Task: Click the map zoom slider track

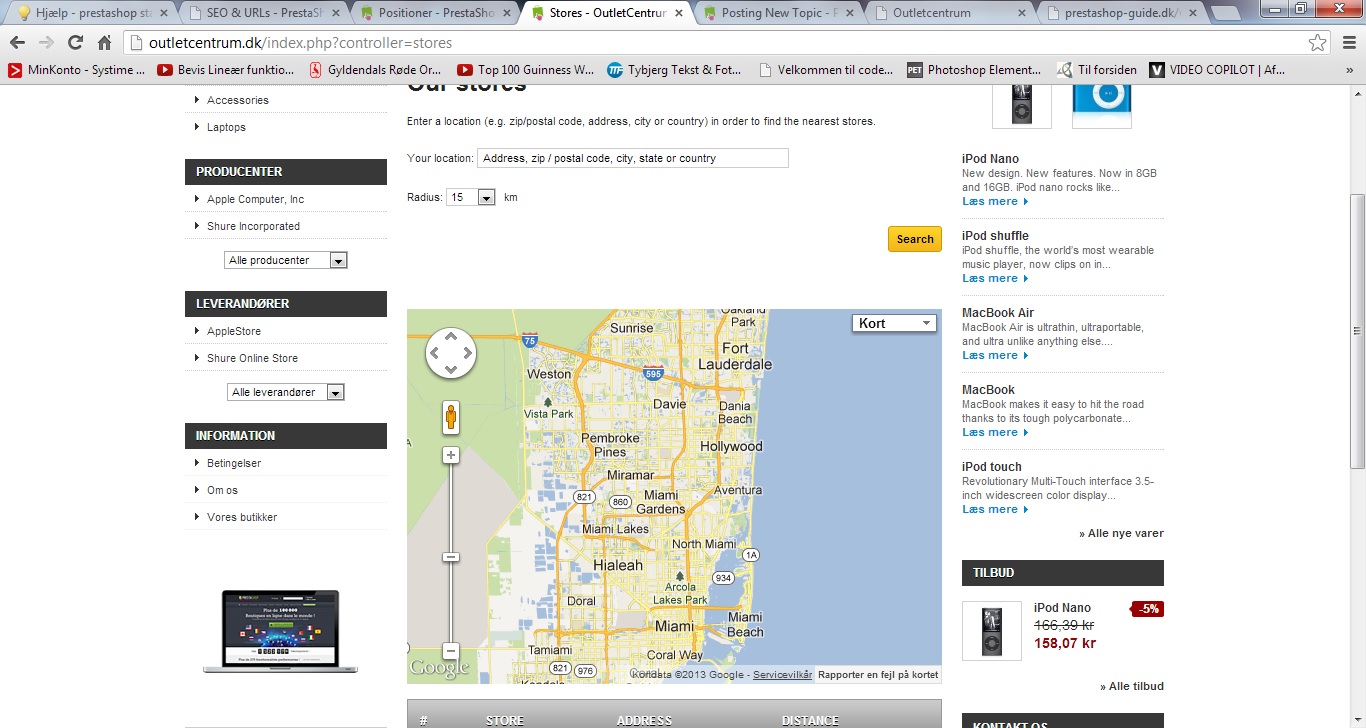Action: point(451,552)
